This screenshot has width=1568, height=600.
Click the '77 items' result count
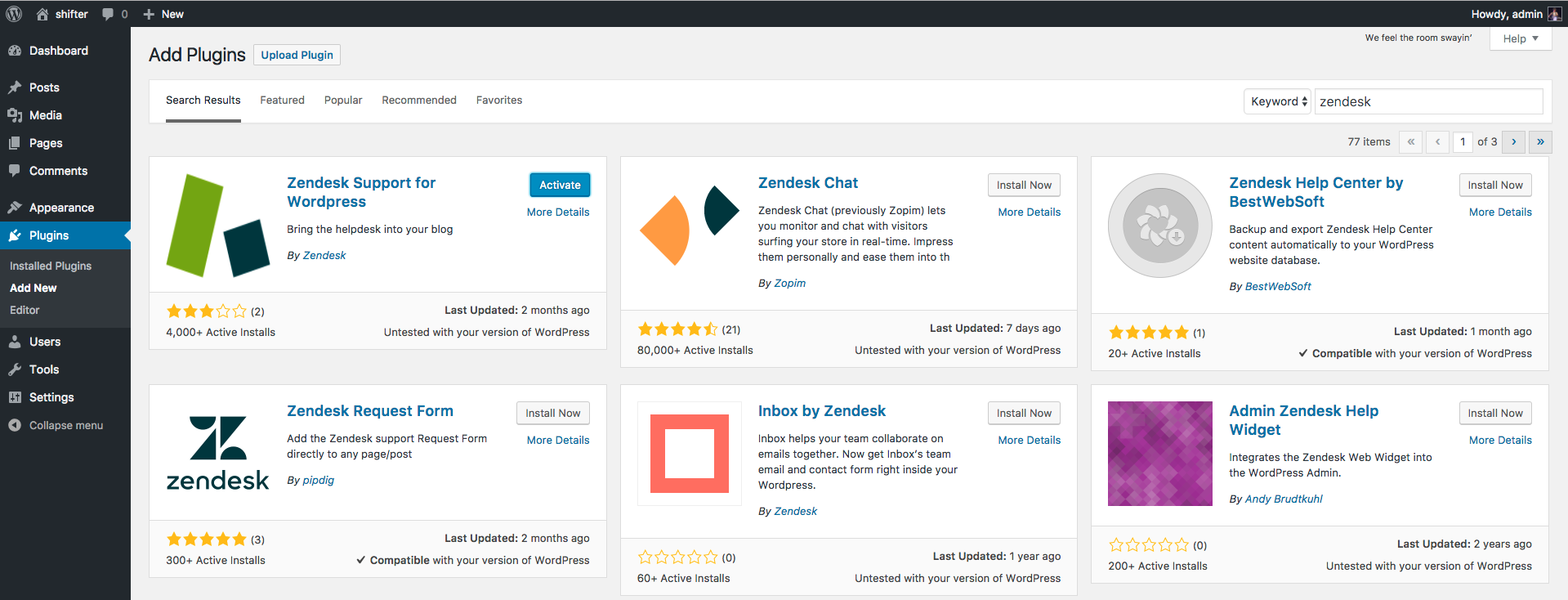[1369, 141]
